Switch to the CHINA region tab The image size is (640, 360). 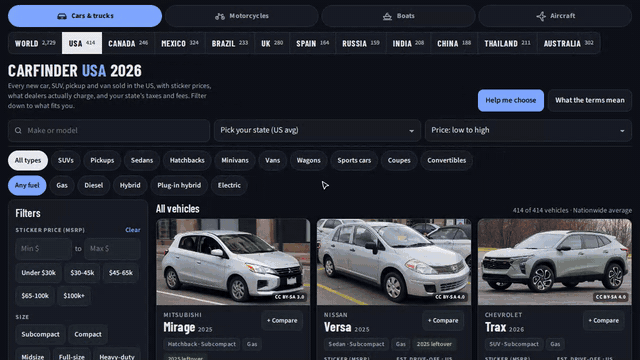point(454,43)
